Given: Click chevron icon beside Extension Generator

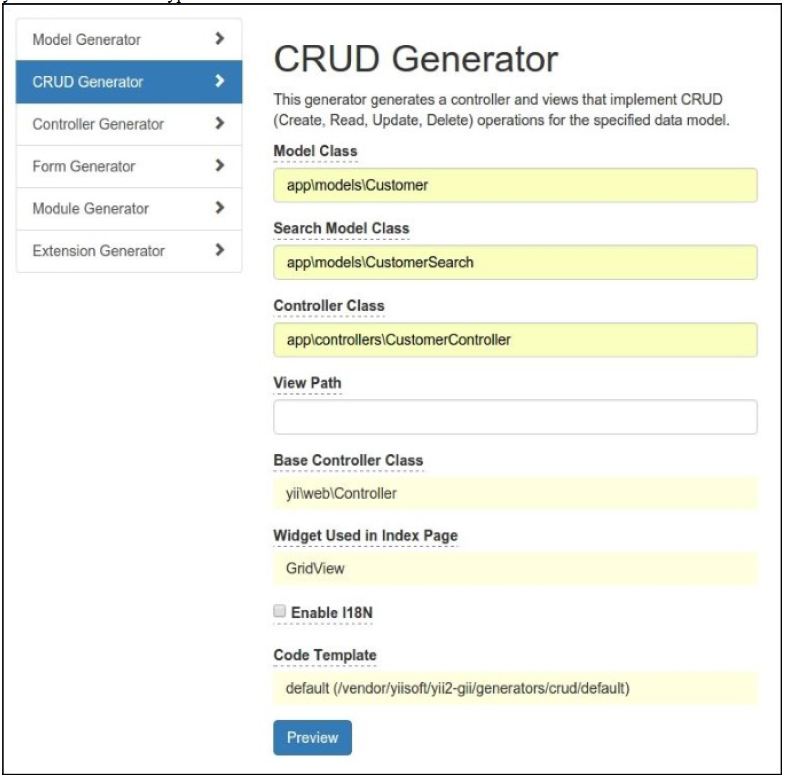Looking at the screenshot, I should [x=219, y=250].
